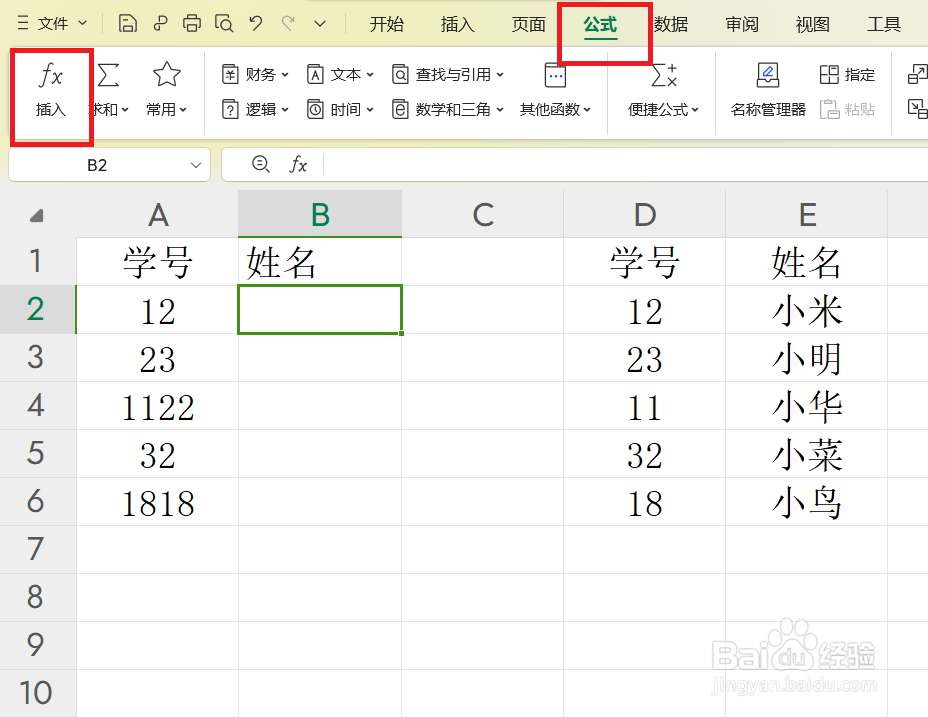Select cell D4 containing 11
This screenshot has width=928, height=717.
coord(645,406)
